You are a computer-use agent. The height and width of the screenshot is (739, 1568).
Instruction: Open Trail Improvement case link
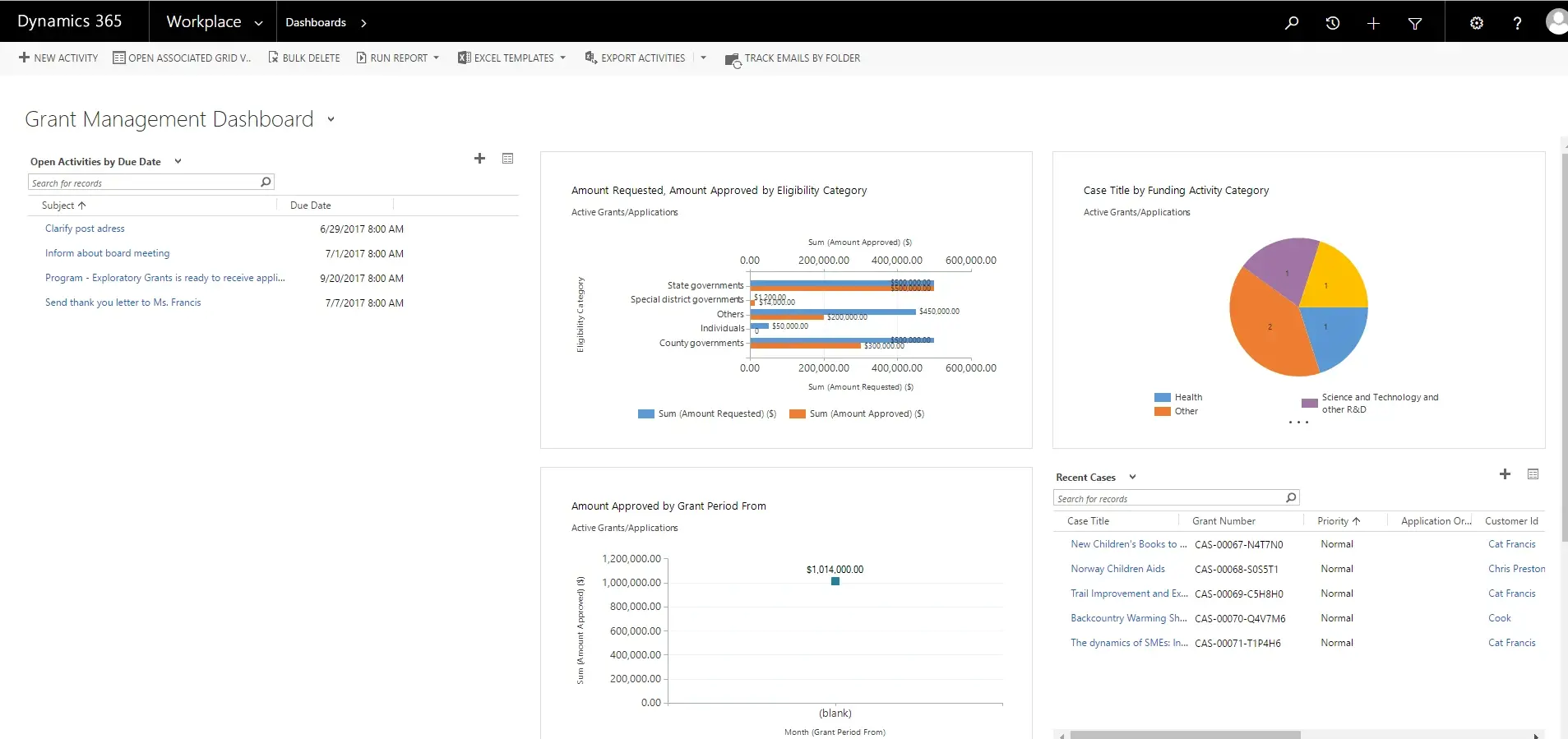point(1129,594)
